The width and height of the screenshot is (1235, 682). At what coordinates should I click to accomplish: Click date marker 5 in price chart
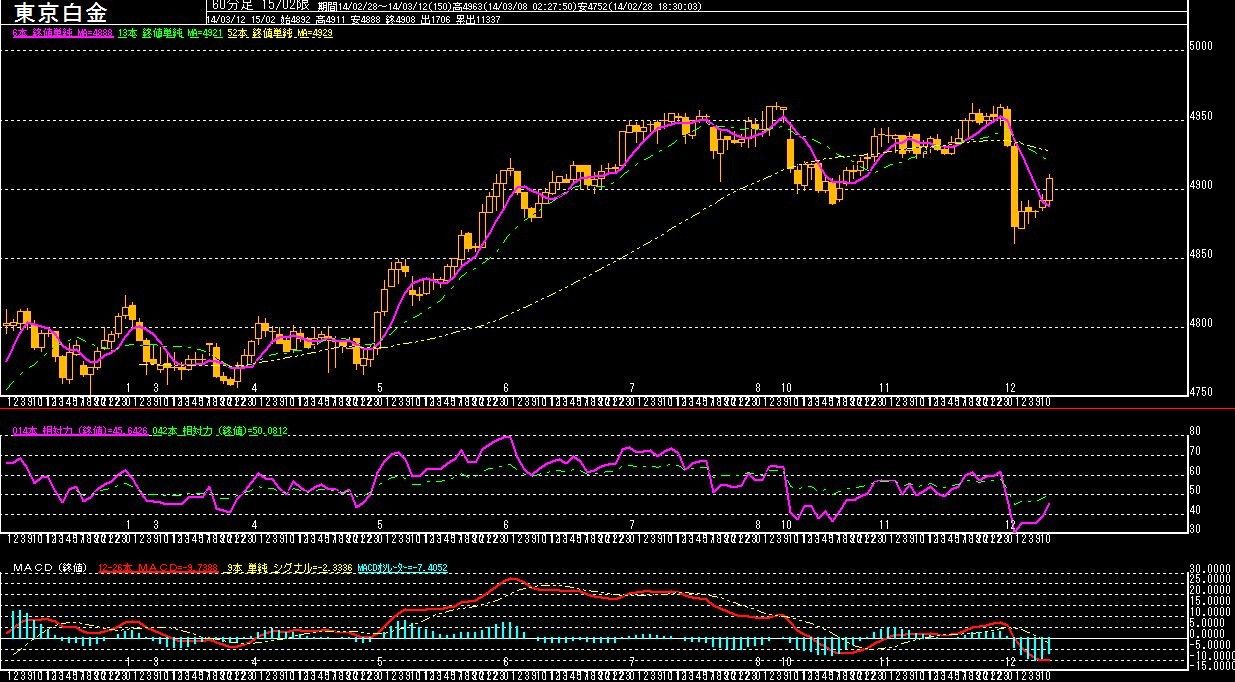coord(380,387)
